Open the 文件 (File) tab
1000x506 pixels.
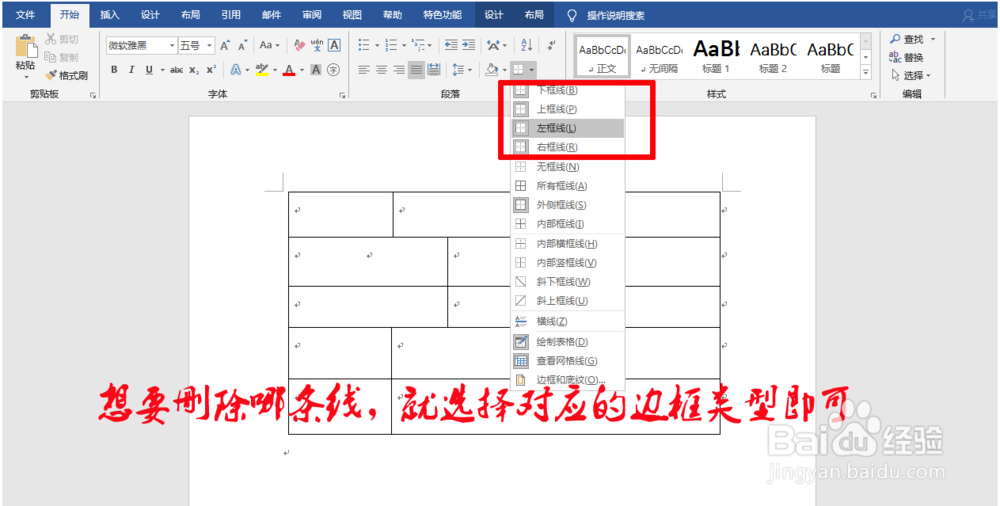pos(26,15)
